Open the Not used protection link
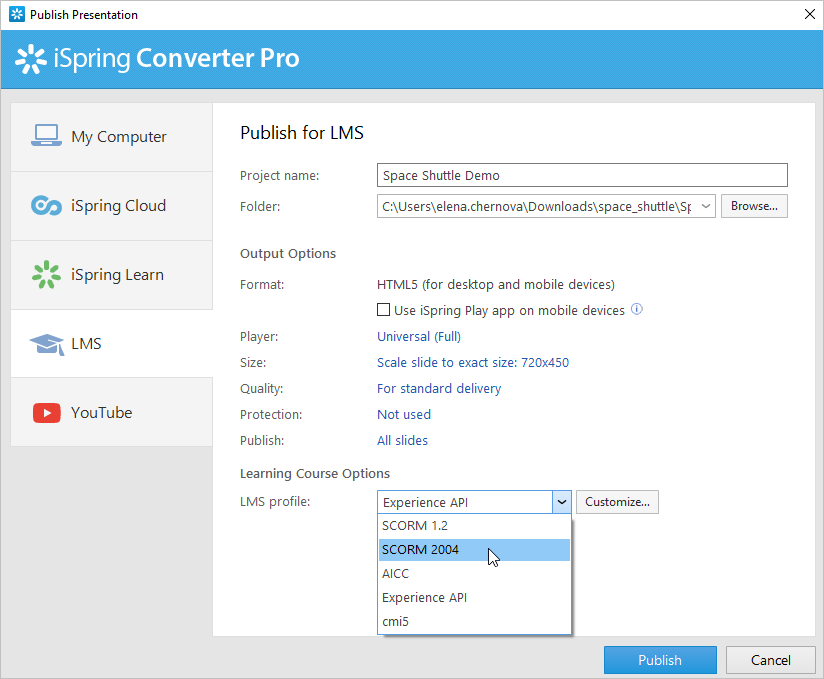 tap(404, 415)
